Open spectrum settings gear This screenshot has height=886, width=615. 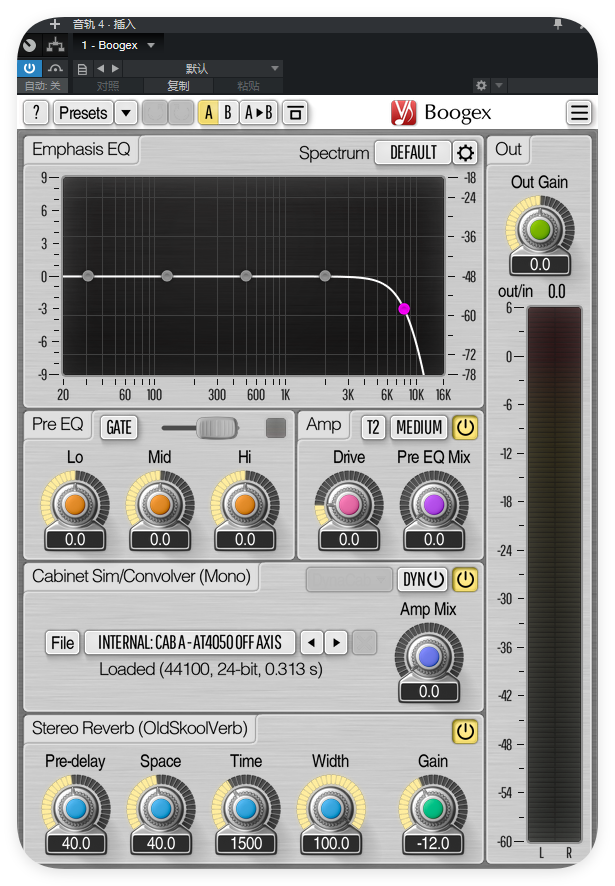[465, 153]
